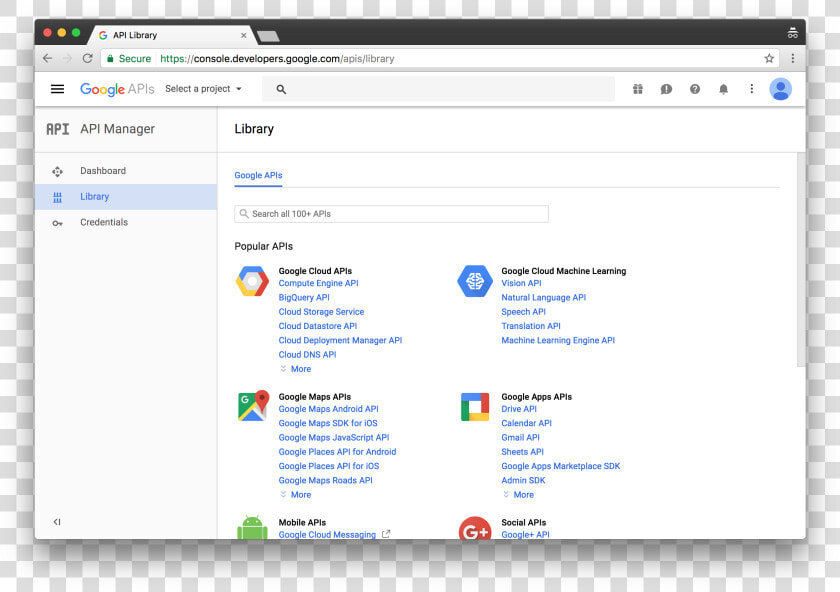Click the search magnifier icon in top bar
840x592 pixels.
pos(281,89)
